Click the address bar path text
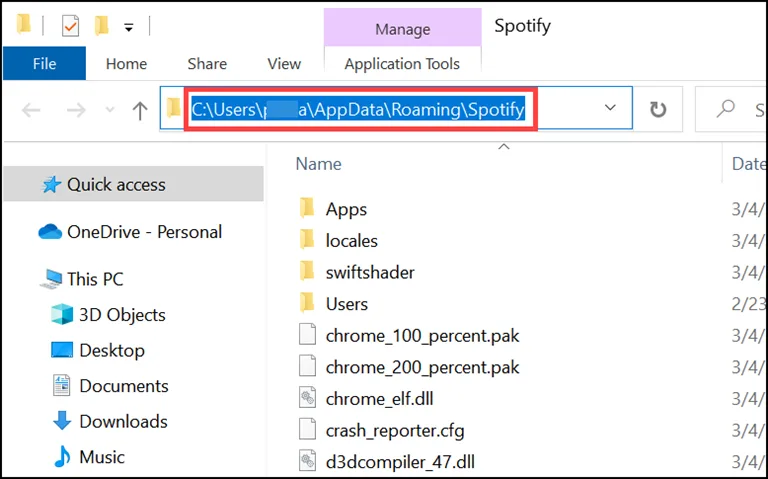 click(358, 109)
